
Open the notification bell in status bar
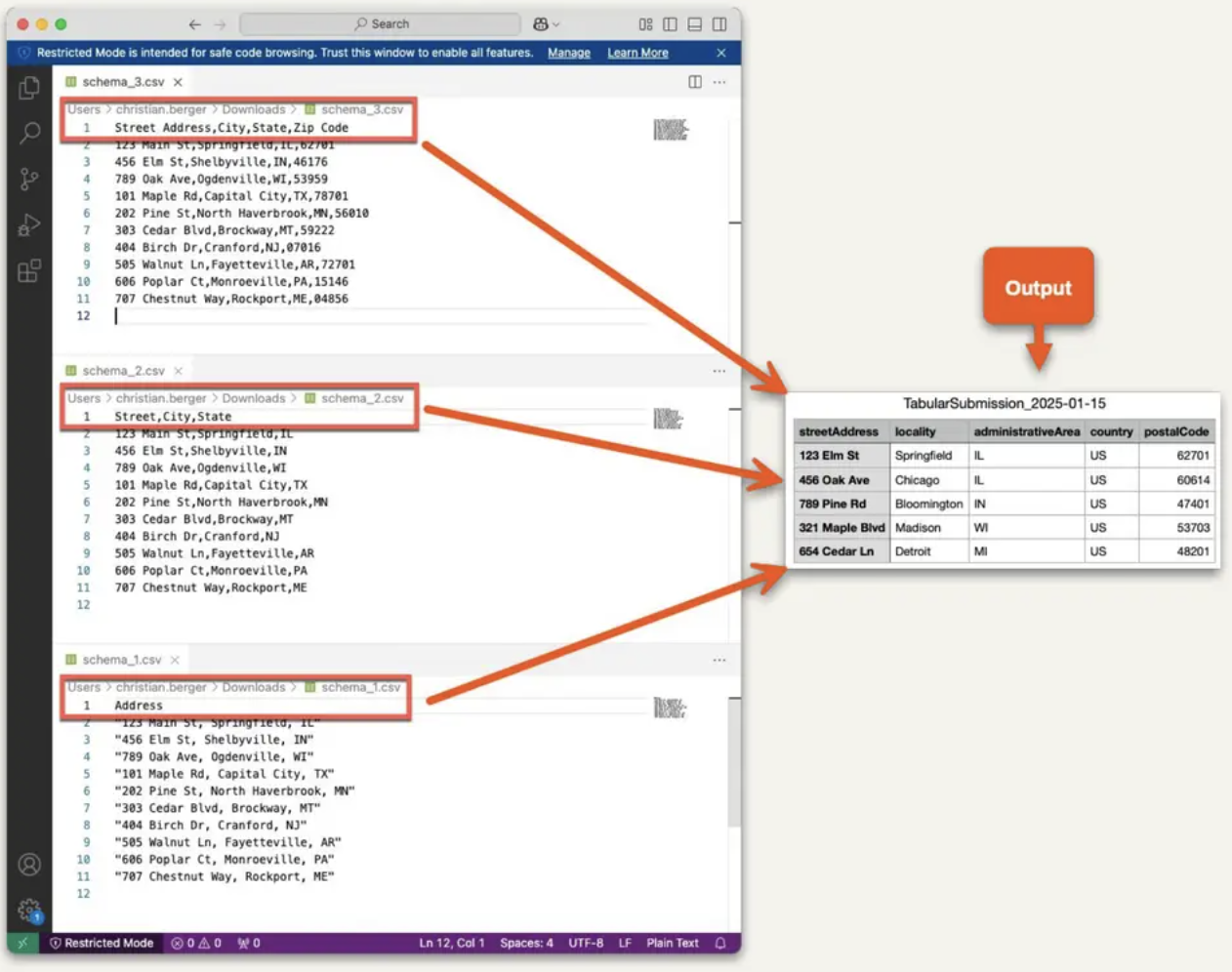[719, 943]
